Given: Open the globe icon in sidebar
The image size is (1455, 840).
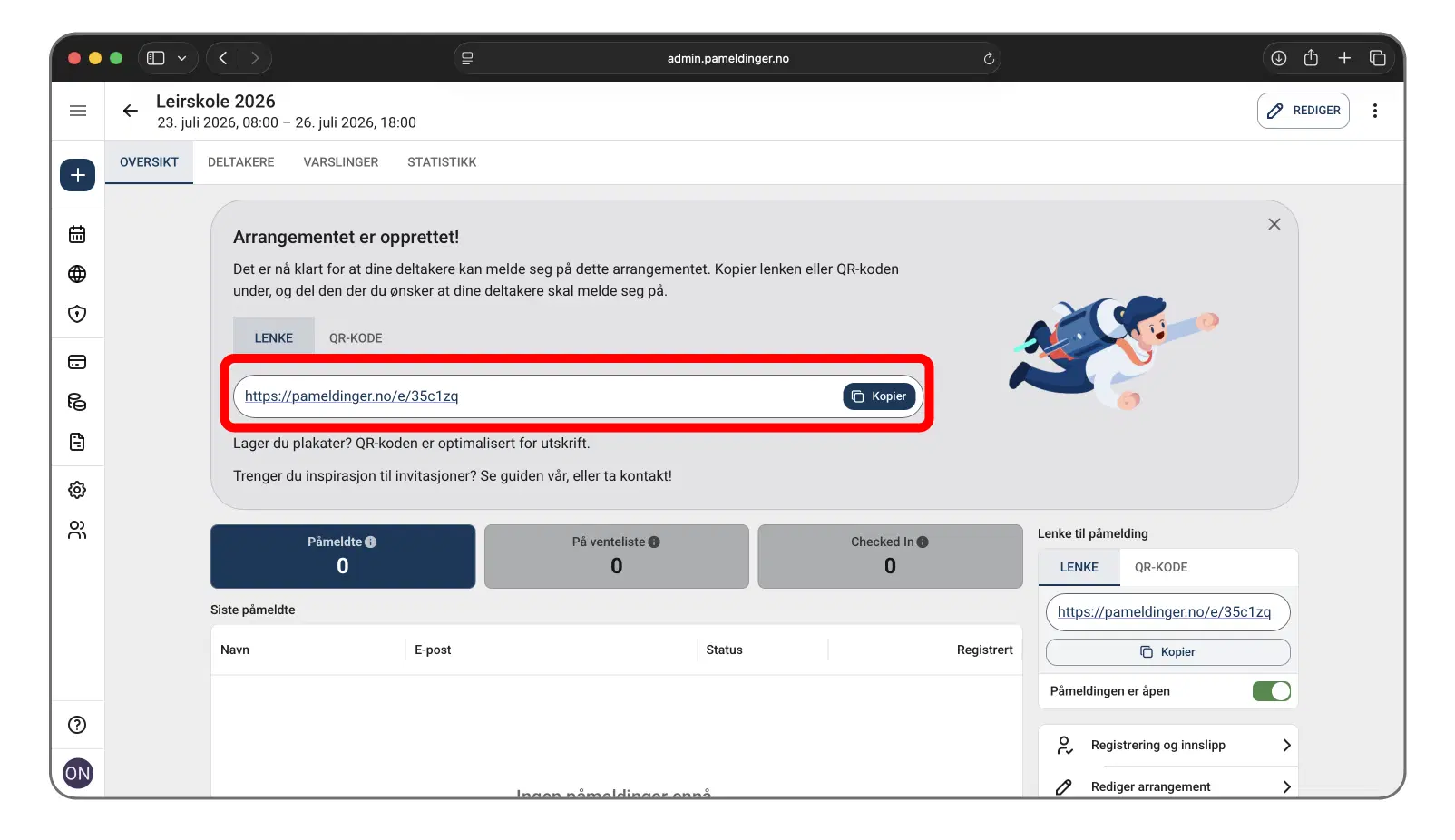Looking at the screenshot, I should pyautogui.click(x=77, y=274).
